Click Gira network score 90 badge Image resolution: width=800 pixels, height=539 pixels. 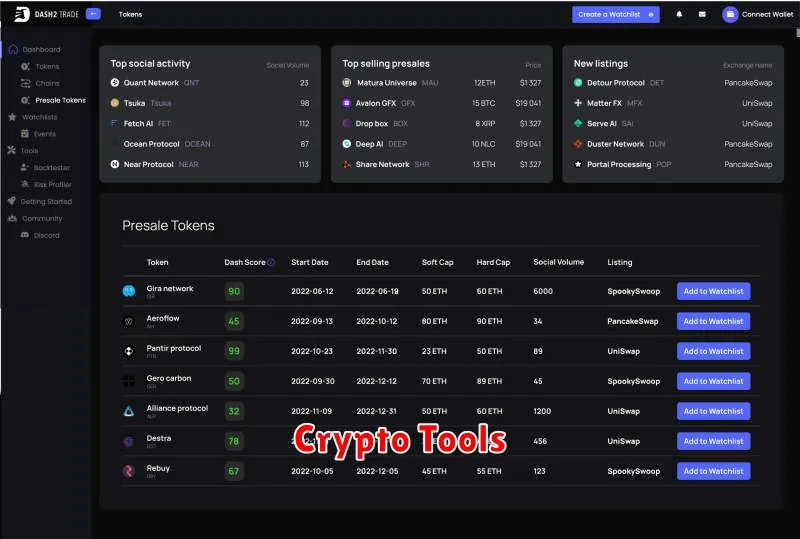234,291
